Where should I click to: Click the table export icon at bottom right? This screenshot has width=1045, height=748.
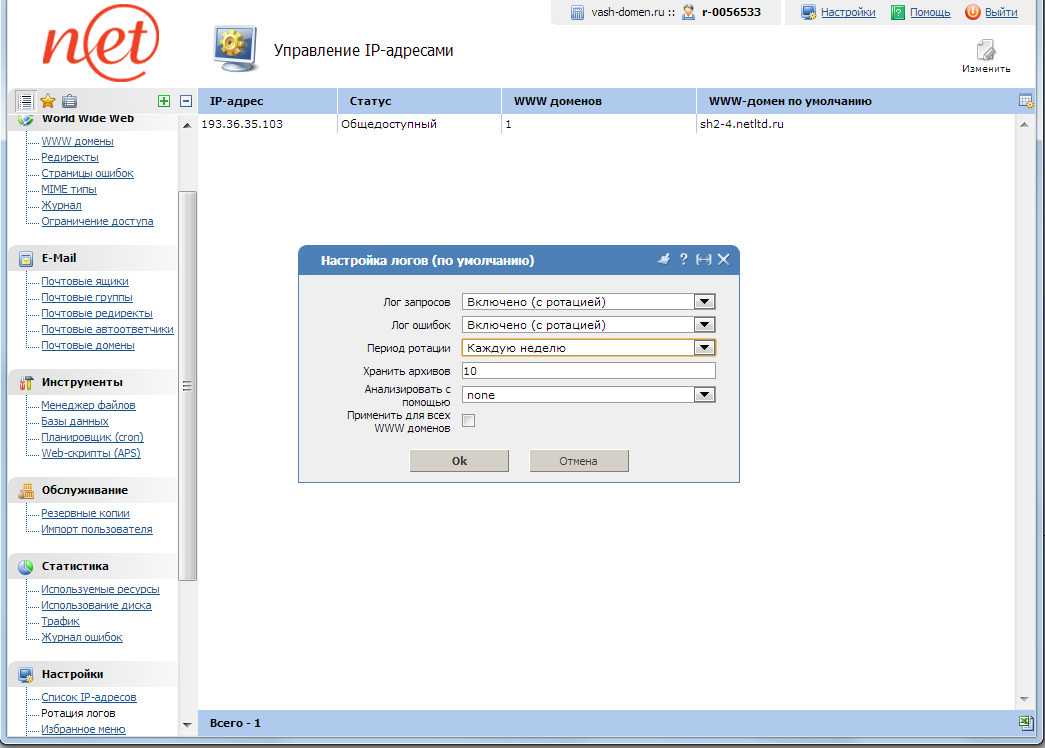[x=1025, y=722]
